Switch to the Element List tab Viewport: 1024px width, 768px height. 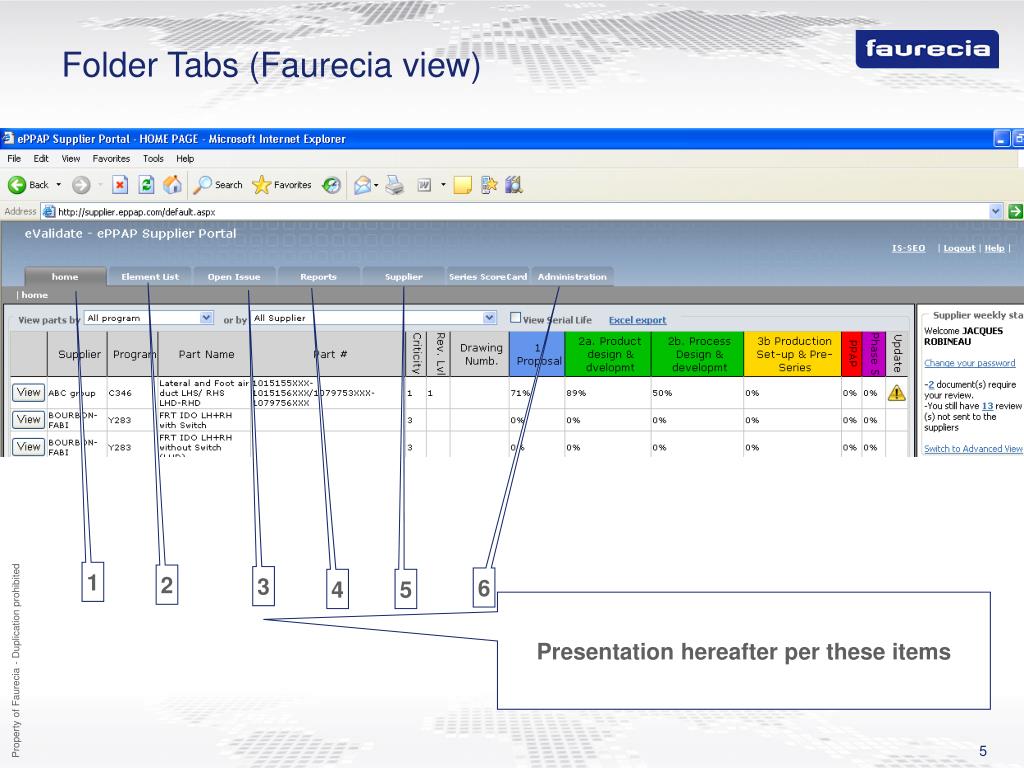pyautogui.click(x=150, y=276)
